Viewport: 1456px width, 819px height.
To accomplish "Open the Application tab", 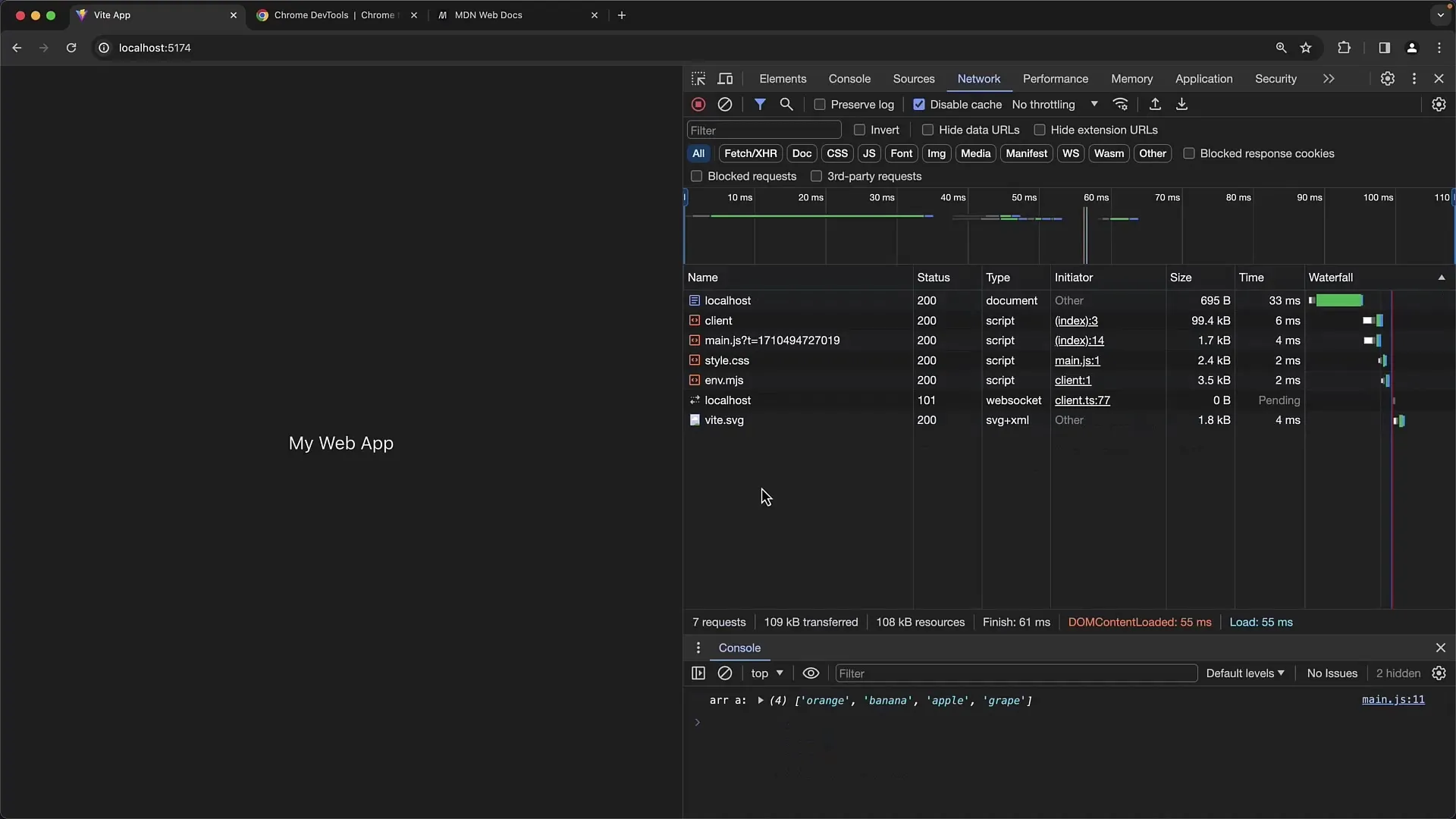I will 1204,79.
